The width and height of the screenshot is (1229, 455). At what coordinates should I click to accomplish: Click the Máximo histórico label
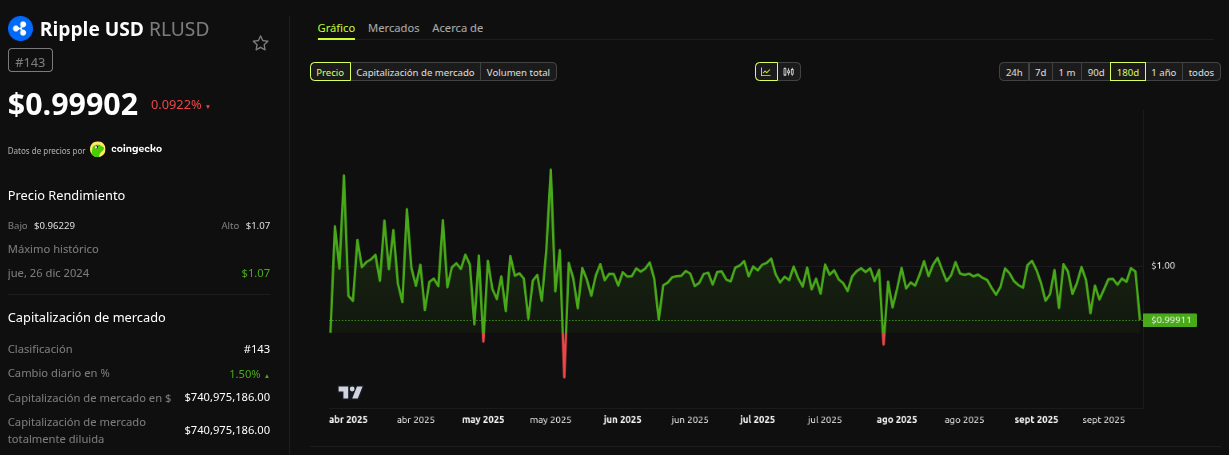pyautogui.click(x=53, y=249)
